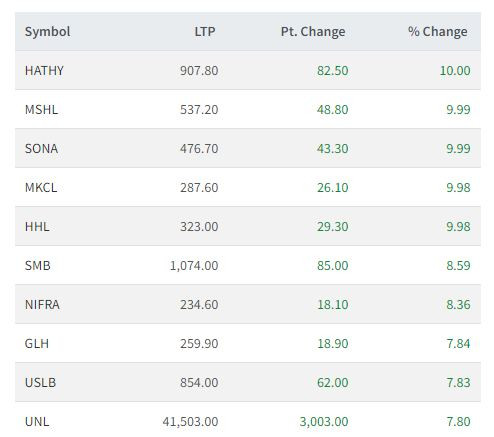
Task: Select HATHY's LTP value 907.80
Action: [x=199, y=70]
